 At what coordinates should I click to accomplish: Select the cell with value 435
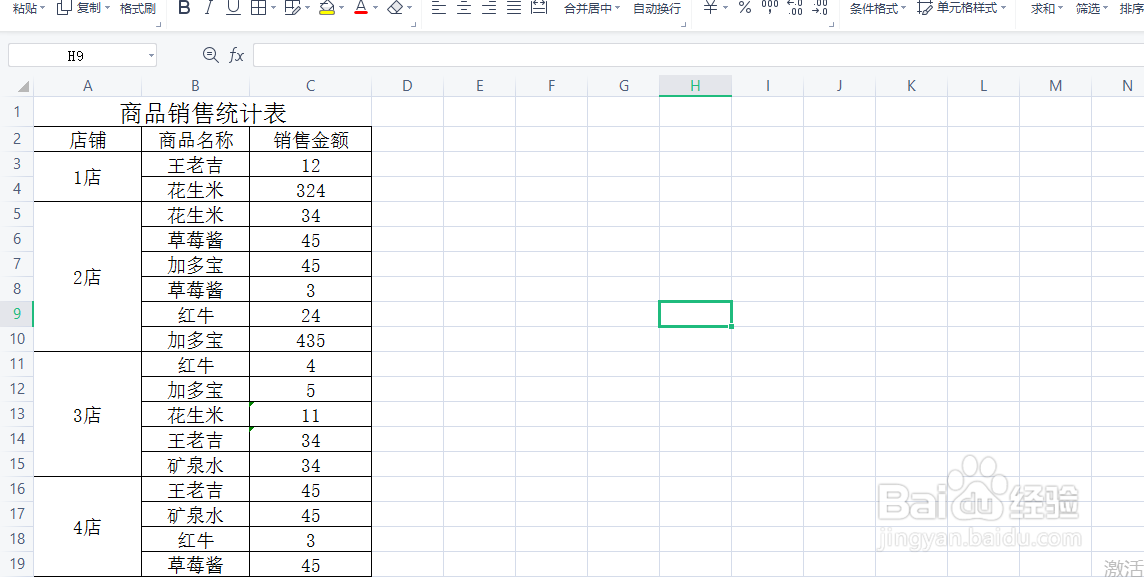point(311,339)
